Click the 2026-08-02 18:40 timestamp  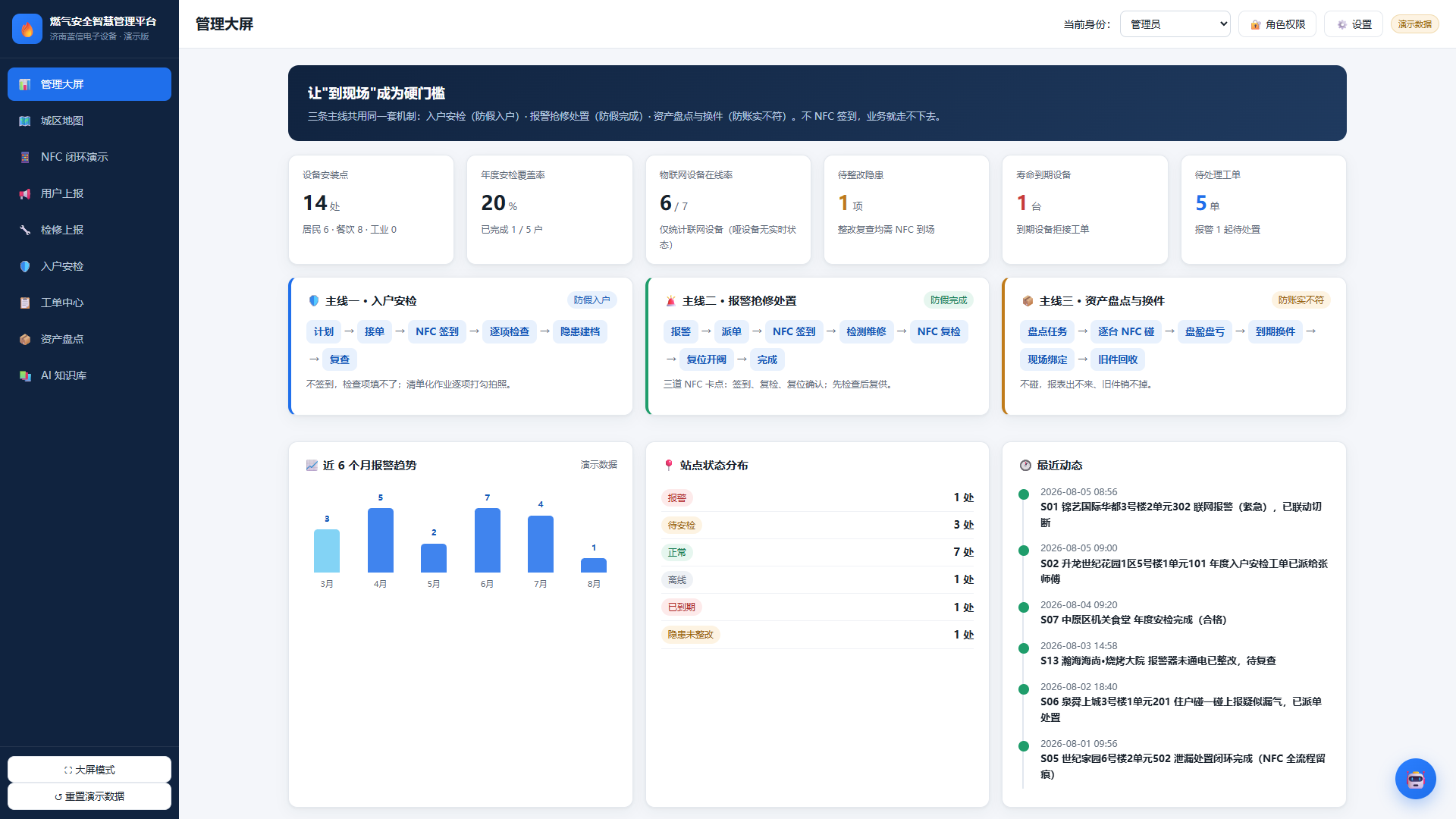tap(1078, 687)
